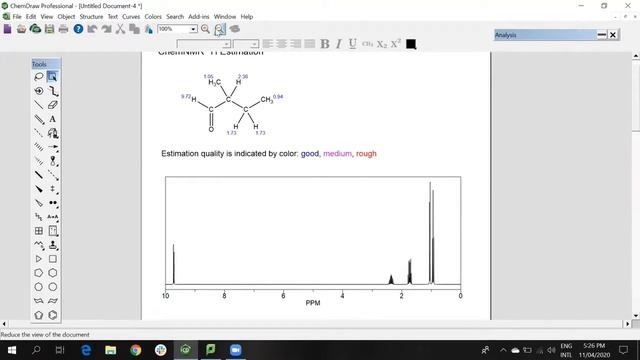640x360 pixels.
Task: Toggle the CH2 formula style
Action: (x=367, y=44)
